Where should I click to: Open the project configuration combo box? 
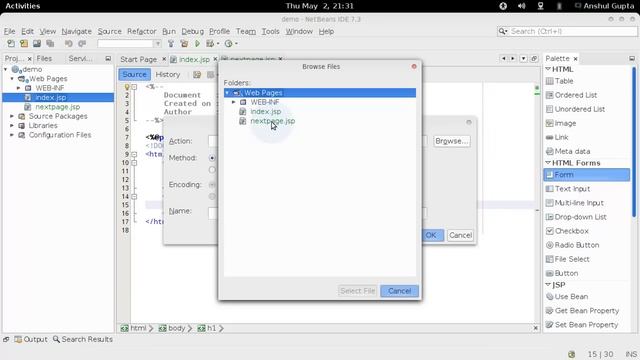(129, 43)
